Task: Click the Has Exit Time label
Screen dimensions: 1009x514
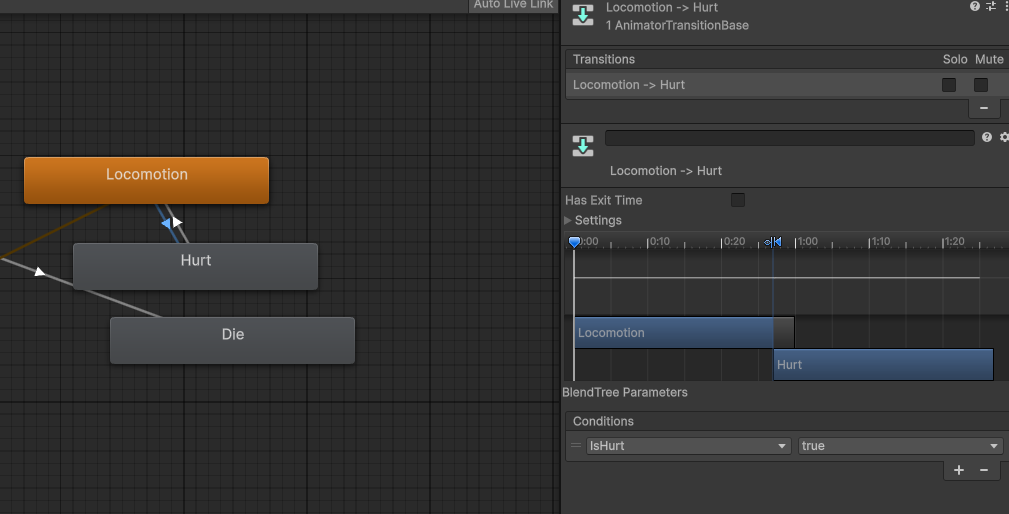Action: click(604, 200)
